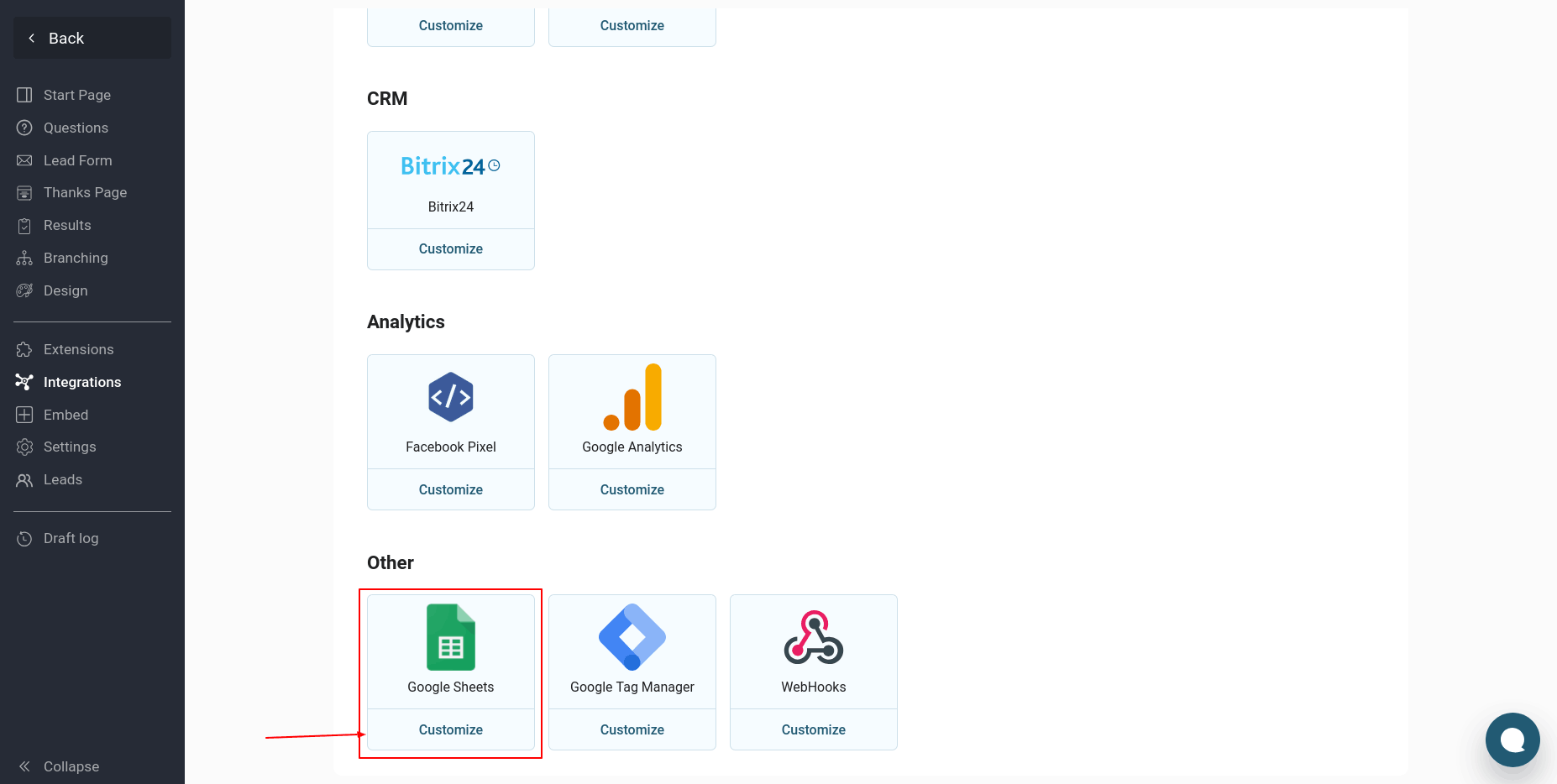Screen dimensions: 1557x784
Task: Open the Extensions menu item
Action: [78, 349]
